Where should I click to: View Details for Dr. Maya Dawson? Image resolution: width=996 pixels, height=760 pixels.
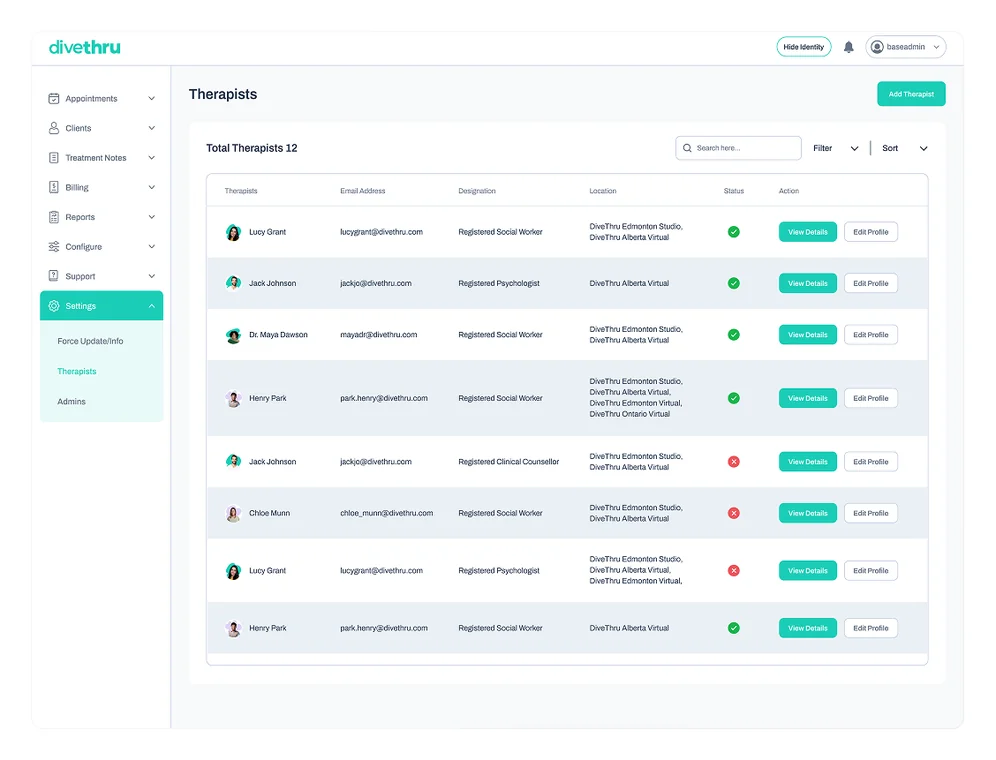(x=807, y=335)
